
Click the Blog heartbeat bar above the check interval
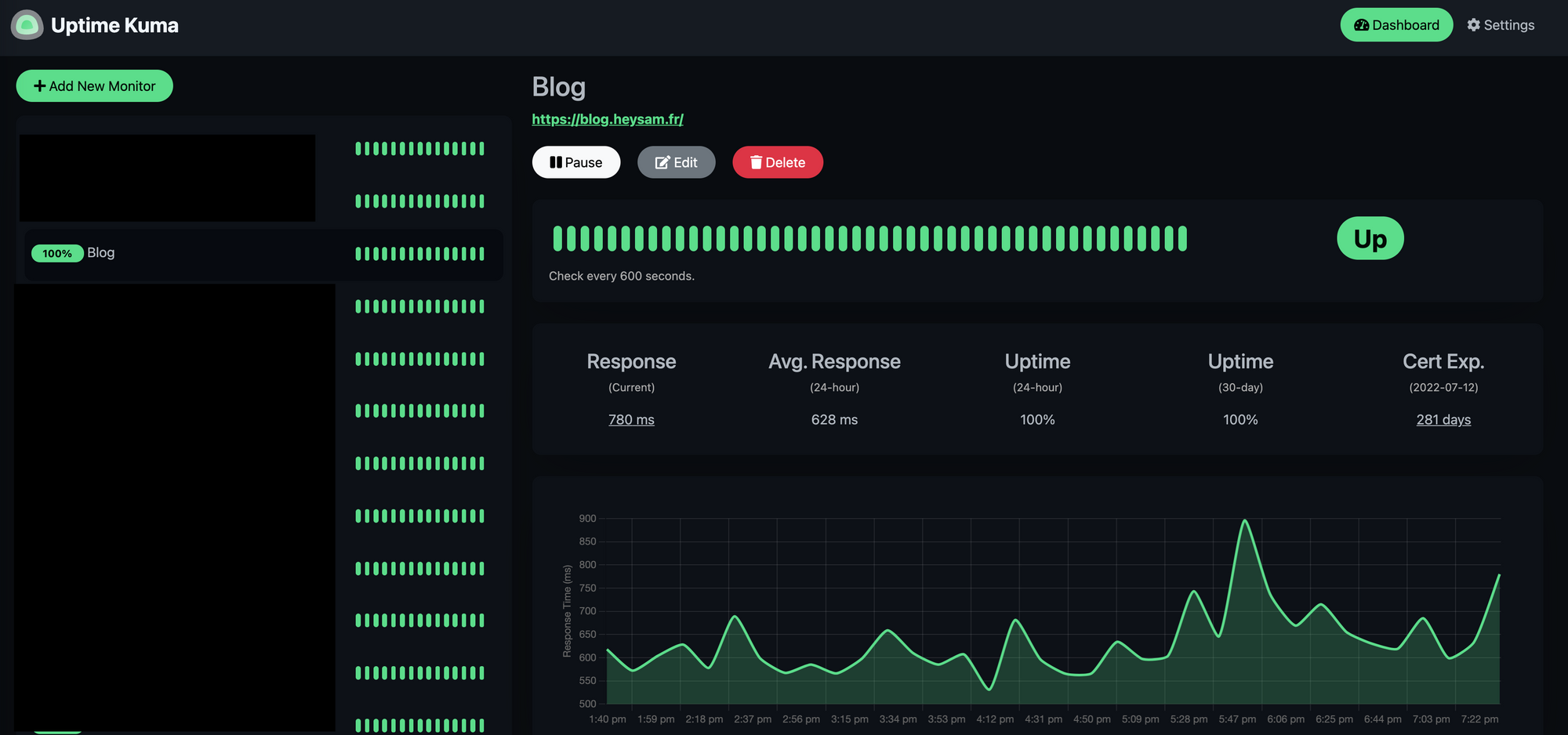click(869, 238)
